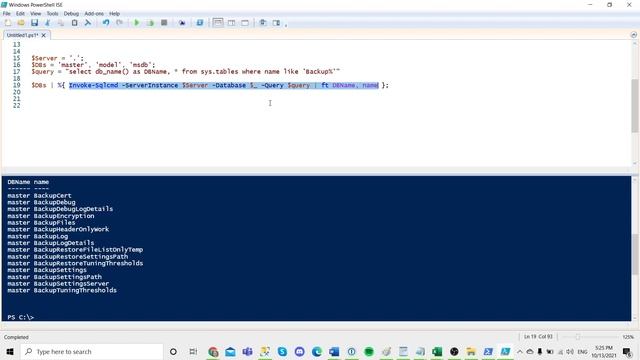Show hidden system tray icons chevron

pos(520,351)
